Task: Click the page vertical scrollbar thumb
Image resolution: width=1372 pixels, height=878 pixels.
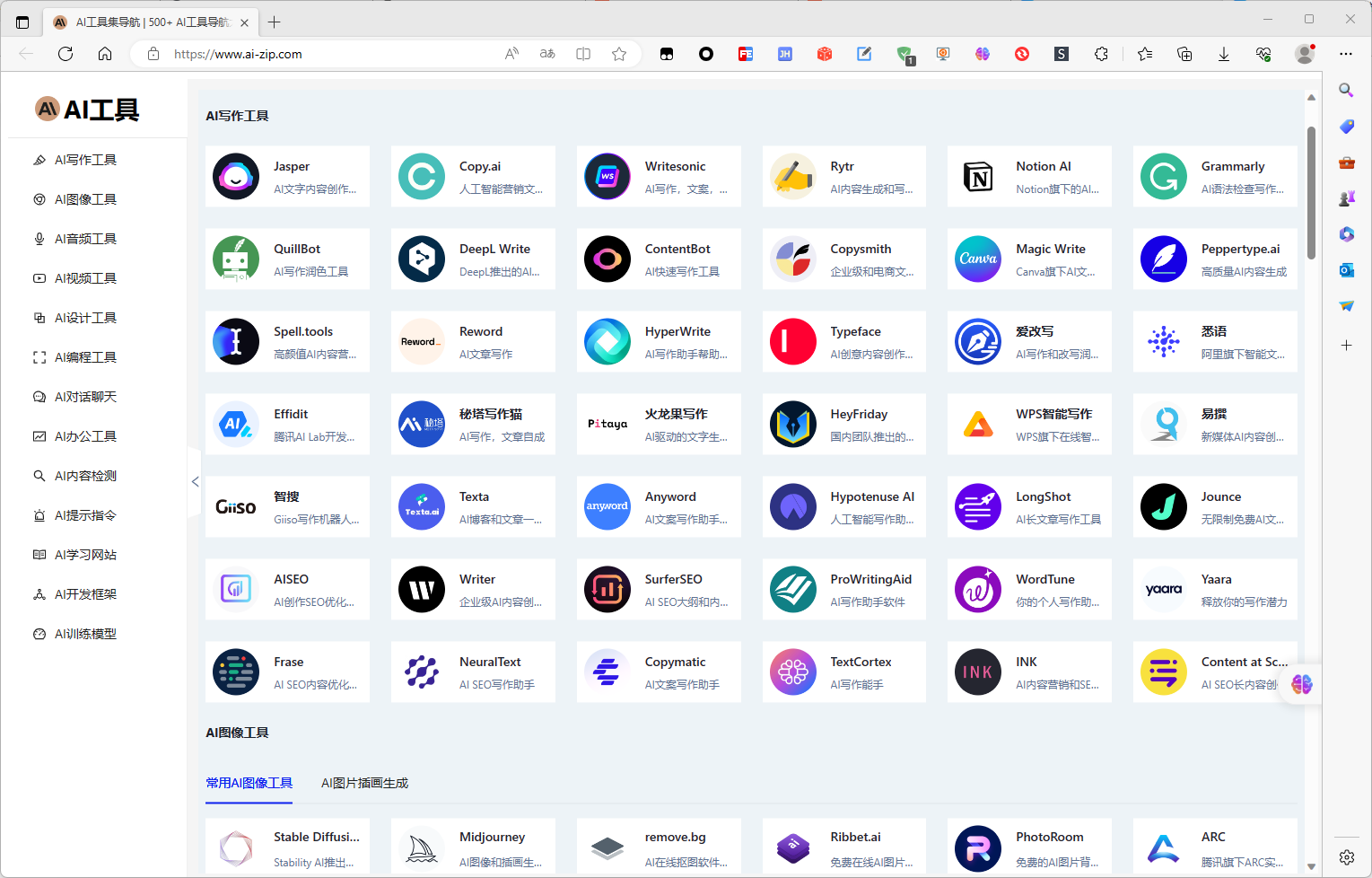Action: click(1311, 192)
